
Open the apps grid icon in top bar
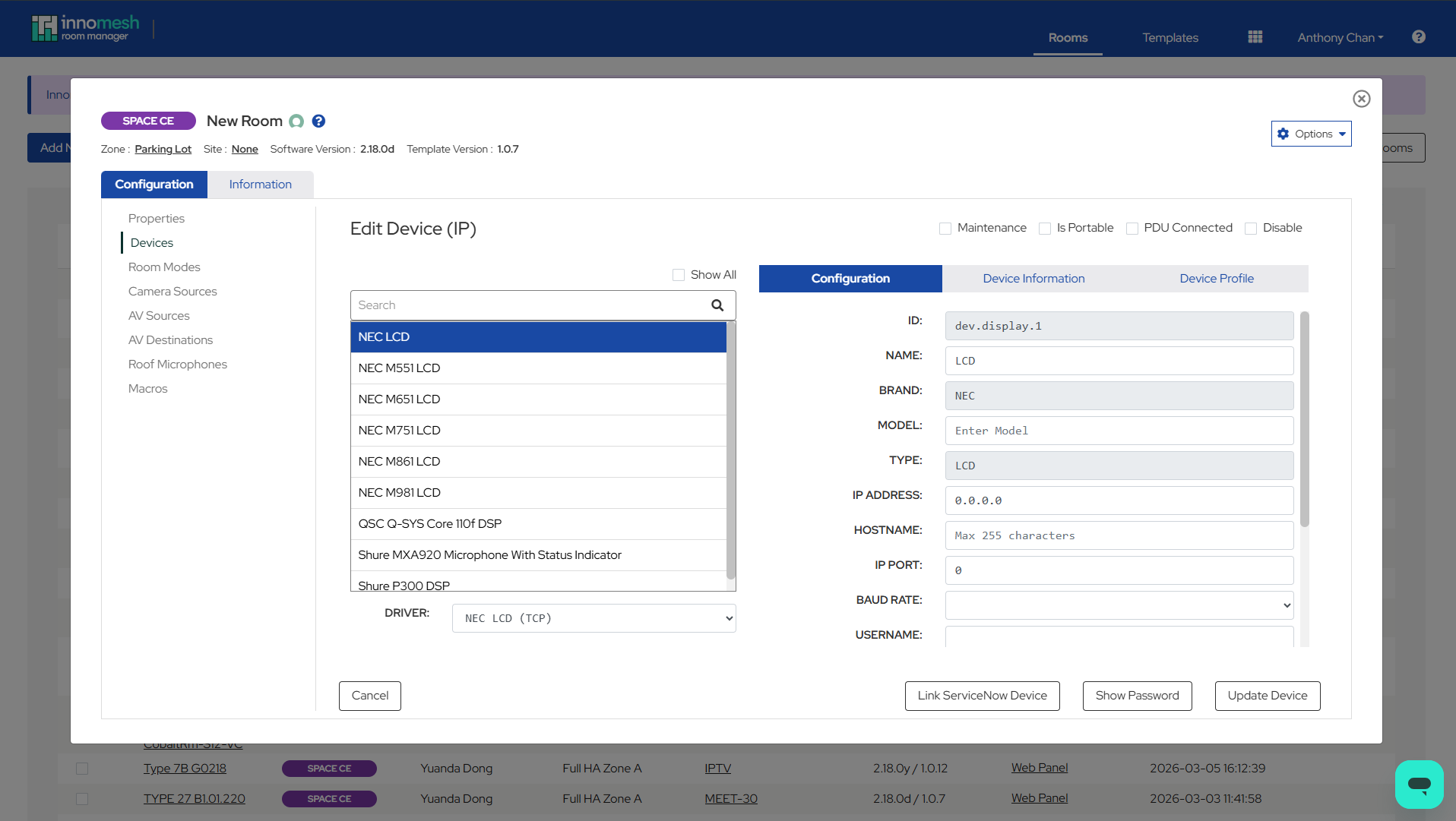click(x=1255, y=37)
